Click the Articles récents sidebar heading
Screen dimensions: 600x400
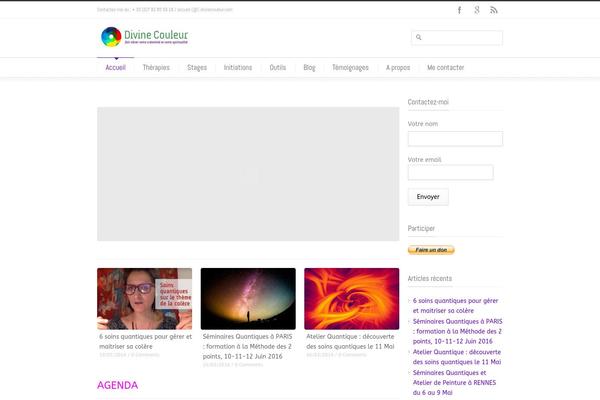430,278
